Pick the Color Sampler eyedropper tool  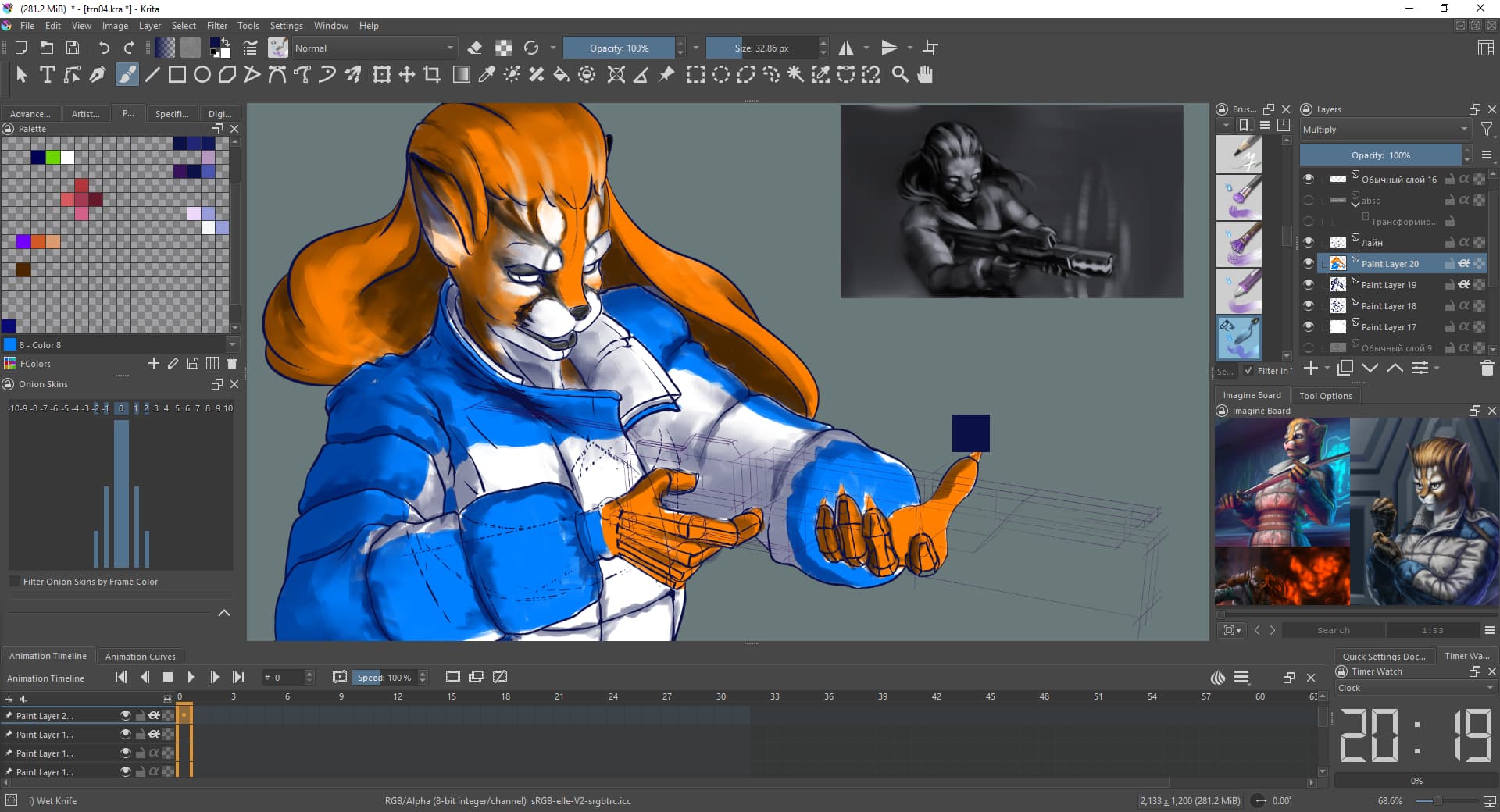pyautogui.click(x=487, y=75)
